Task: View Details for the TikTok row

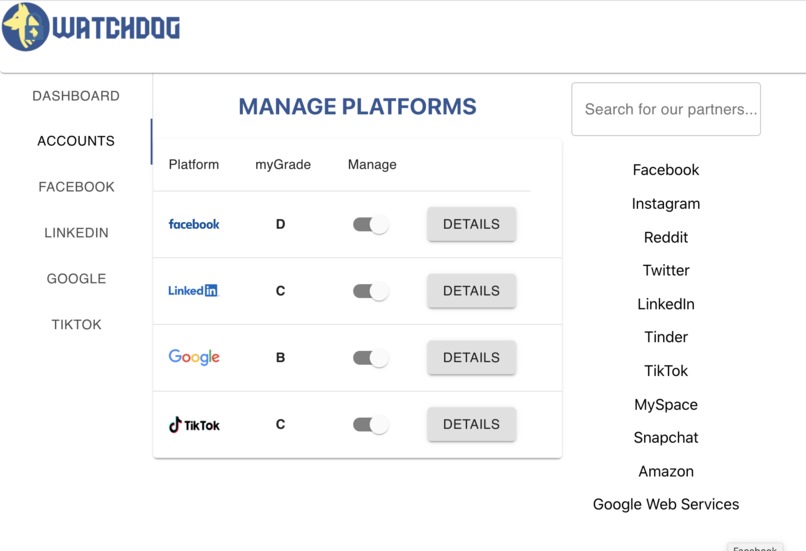Action: 471,424
